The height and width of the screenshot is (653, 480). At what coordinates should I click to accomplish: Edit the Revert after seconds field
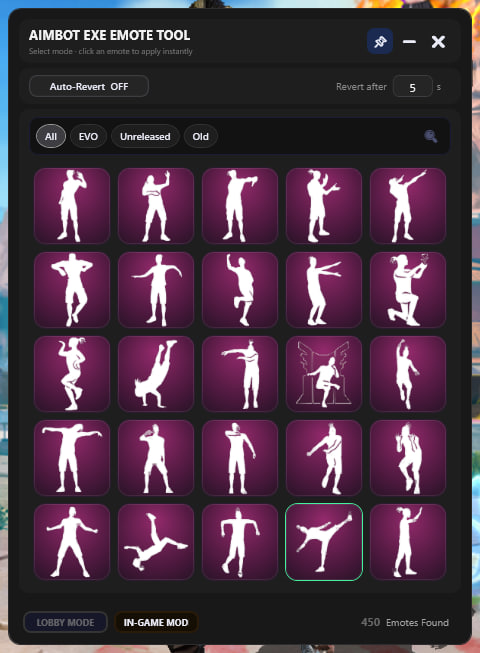pos(412,87)
